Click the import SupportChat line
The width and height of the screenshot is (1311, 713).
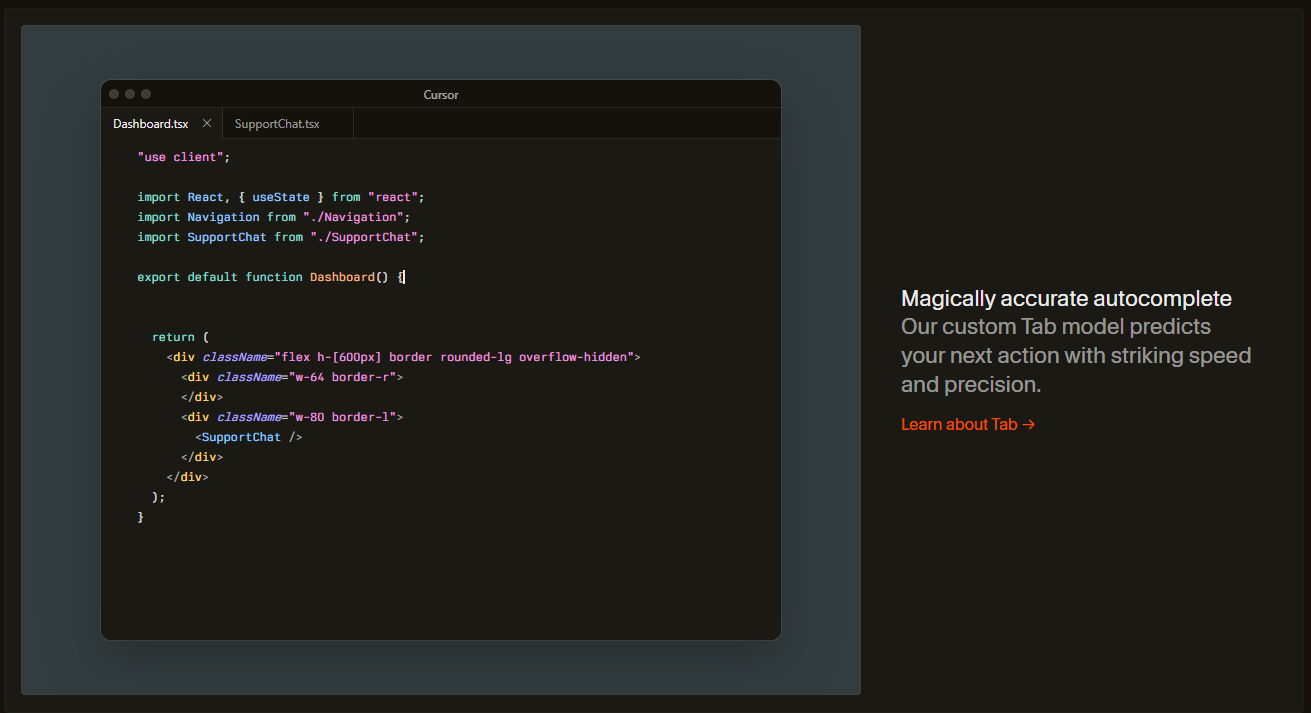click(x=281, y=237)
